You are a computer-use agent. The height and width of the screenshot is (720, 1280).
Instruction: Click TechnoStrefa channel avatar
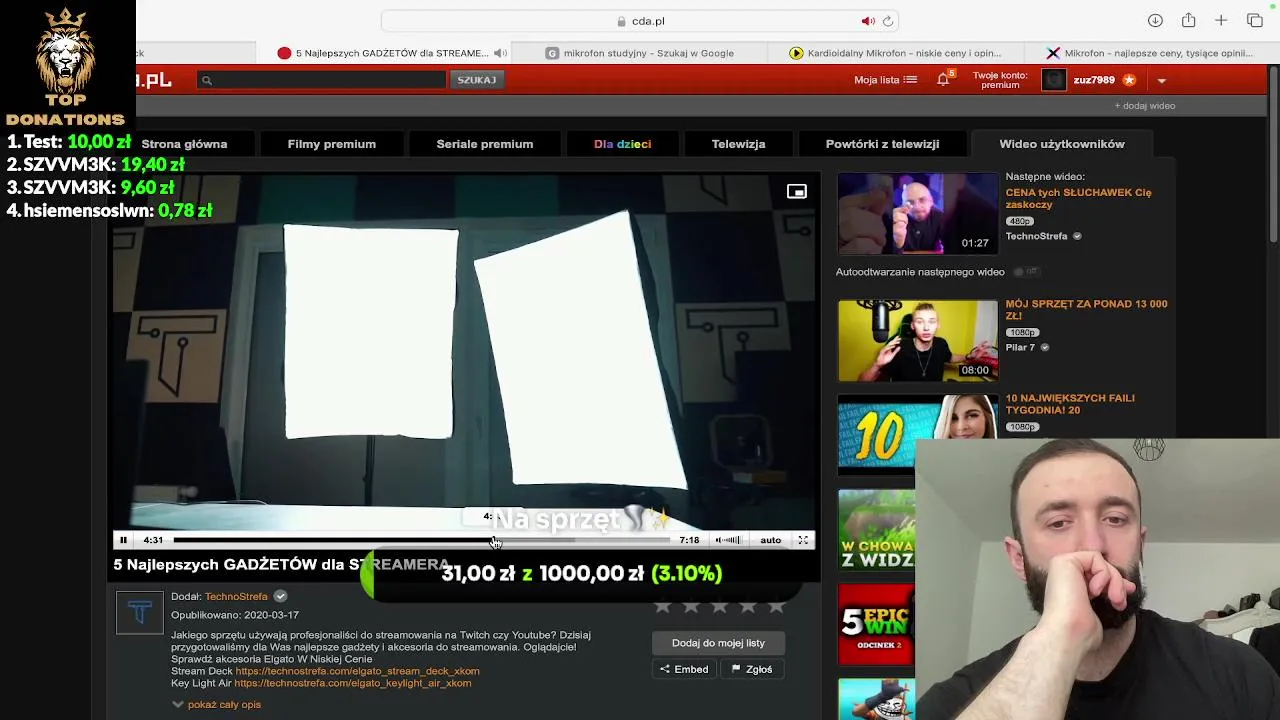[139, 612]
